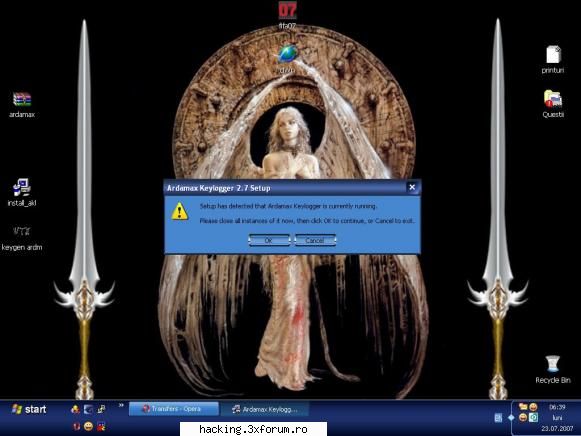Open the Windows start menu
Image resolution: width=581 pixels, height=436 pixels.
(29, 409)
